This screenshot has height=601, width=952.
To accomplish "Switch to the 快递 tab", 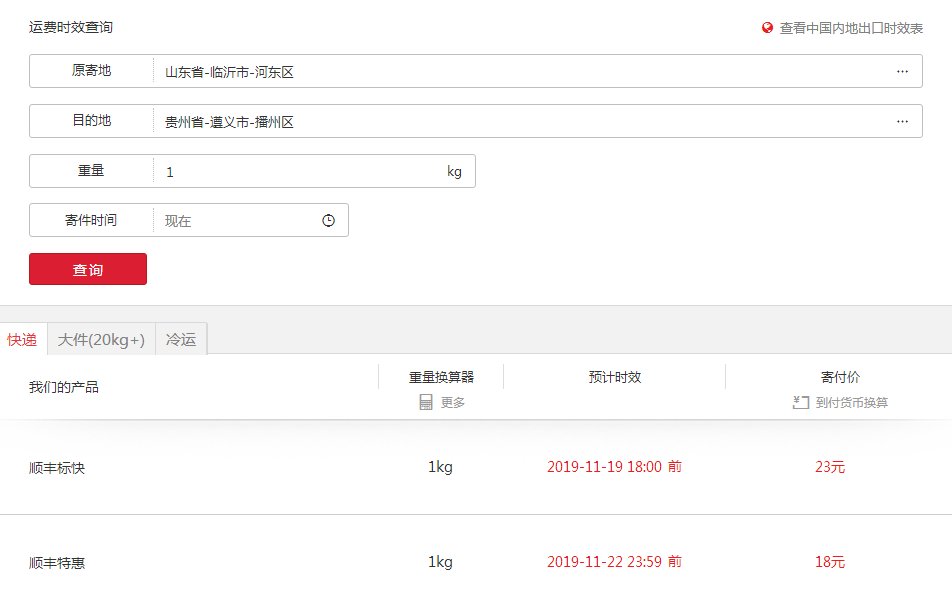I will click(22, 340).
